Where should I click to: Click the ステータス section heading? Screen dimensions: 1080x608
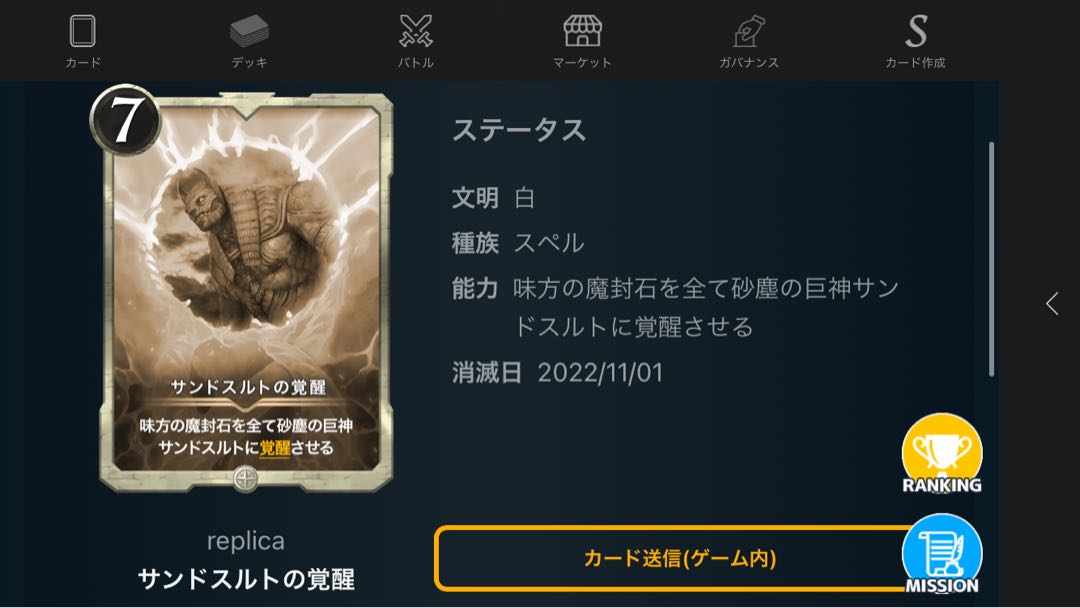[519, 130]
